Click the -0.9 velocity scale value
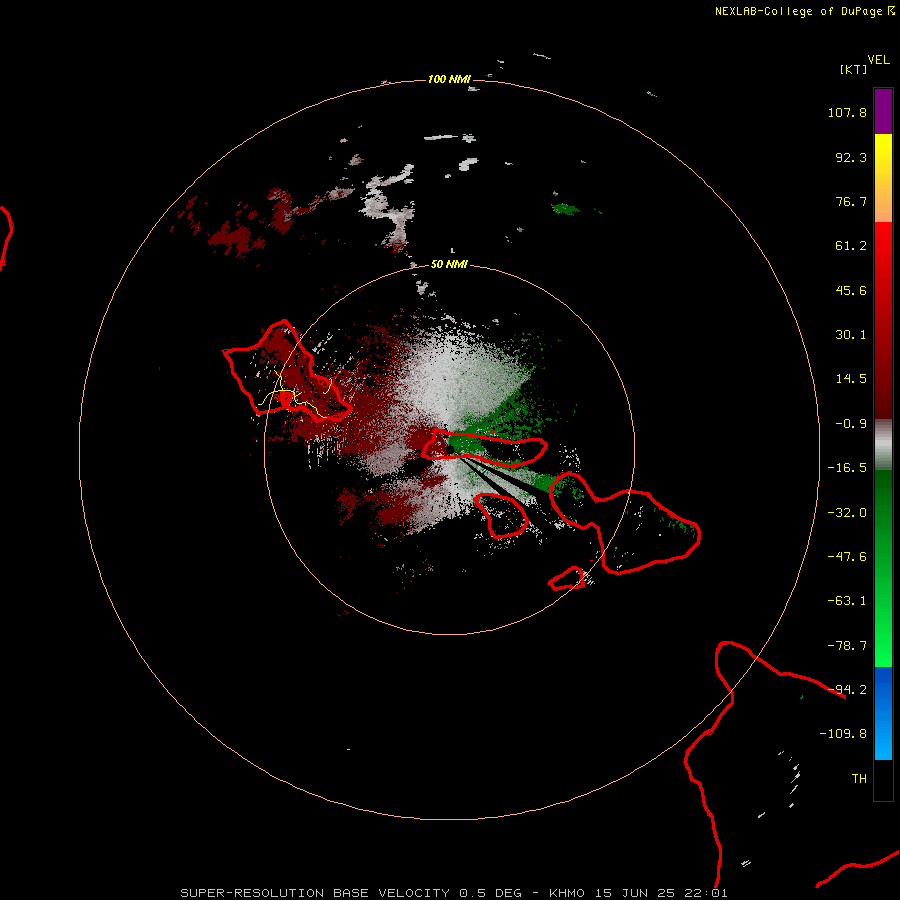900x900 pixels. coord(851,424)
